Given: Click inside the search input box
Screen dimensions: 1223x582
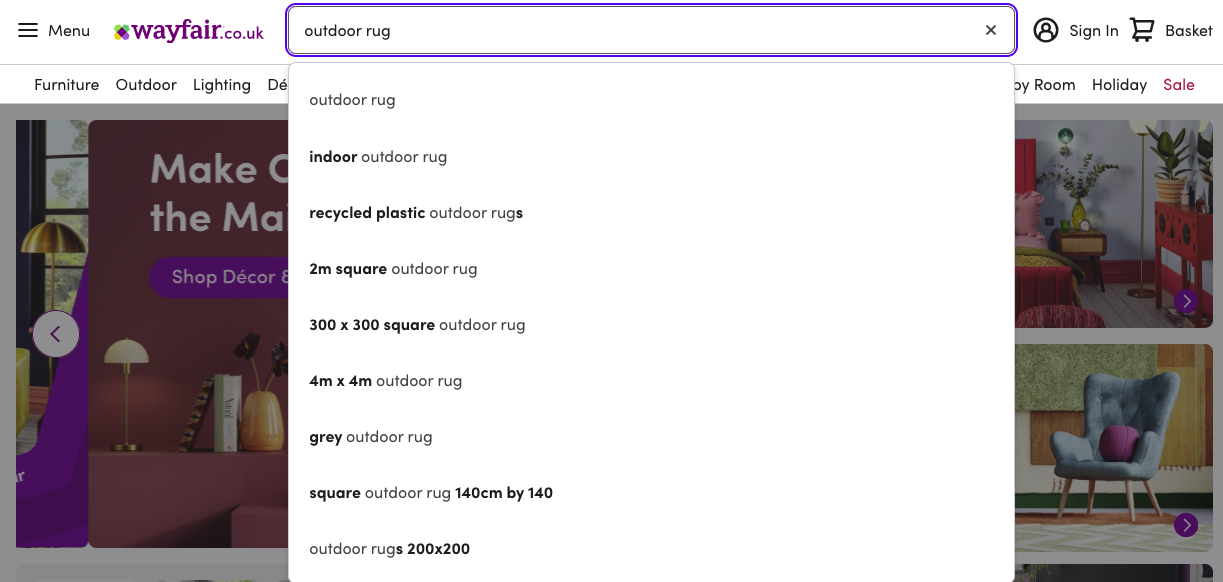Looking at the screenshot, I should pos(650,30).
